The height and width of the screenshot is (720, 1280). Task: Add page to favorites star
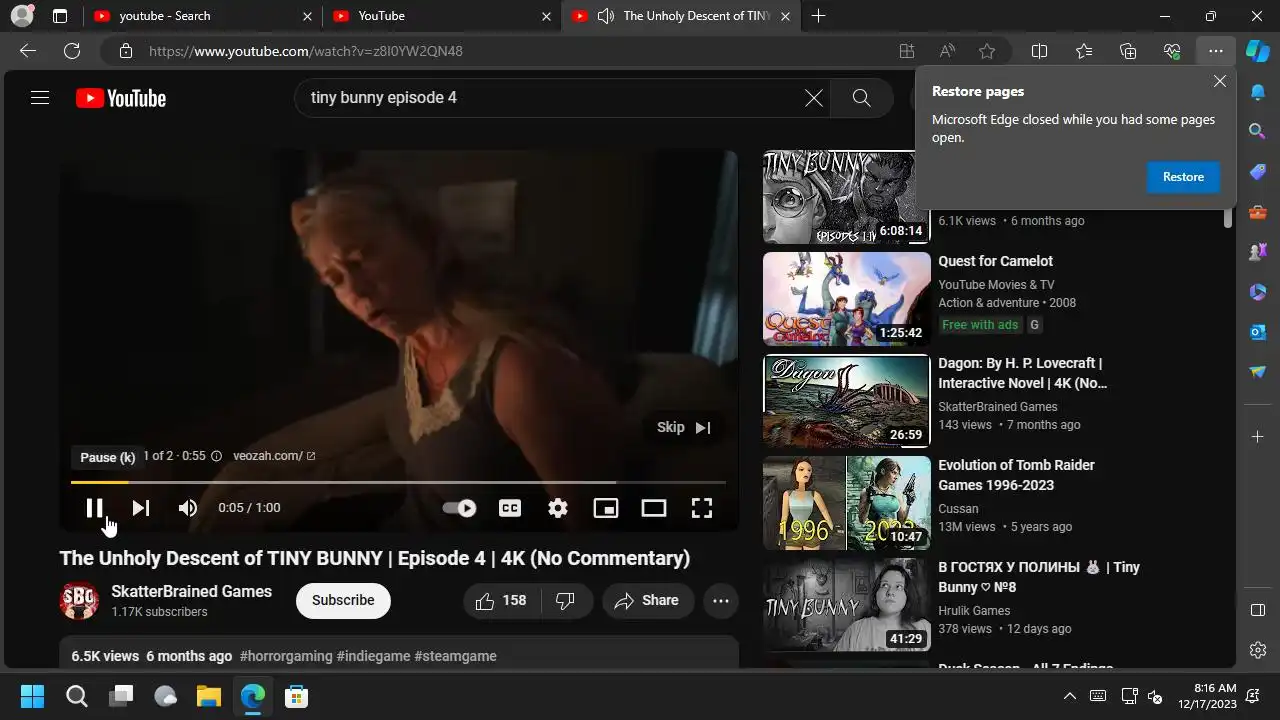point(988,51)
